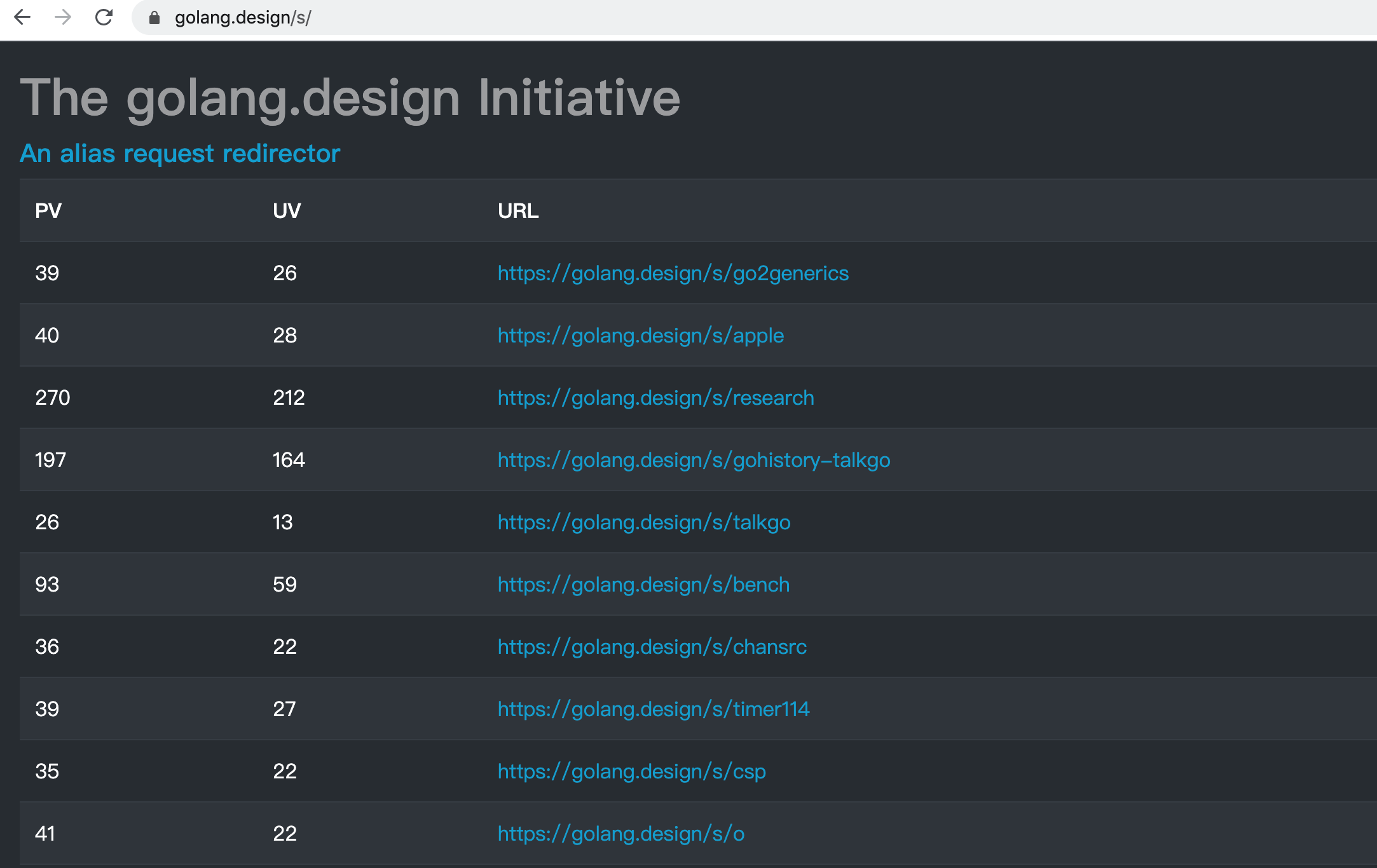This screenshot has width=1377, height=868.
Task: Click the lock icon in address bar
Action: tap(154, 18)
